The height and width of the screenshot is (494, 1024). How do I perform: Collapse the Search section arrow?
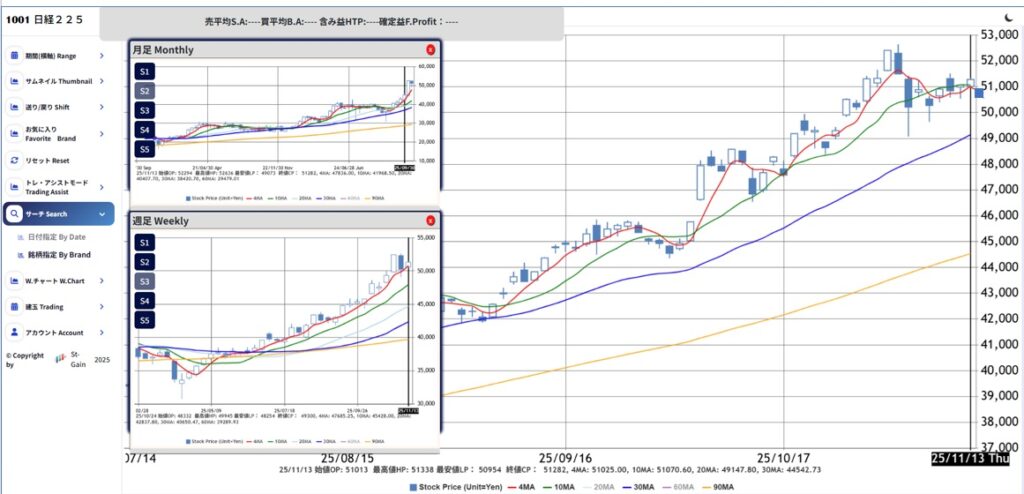tap(102, 214)
